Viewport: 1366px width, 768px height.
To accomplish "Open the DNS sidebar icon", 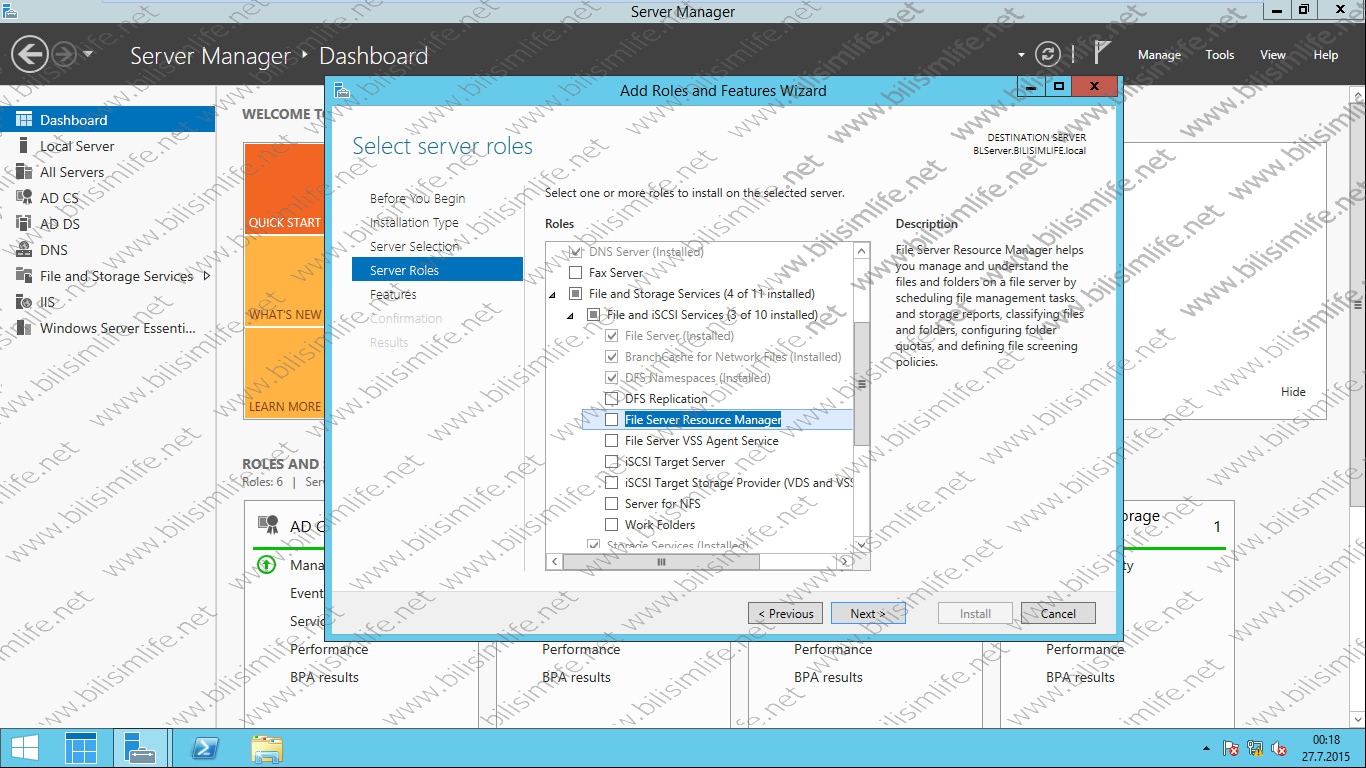I will point(23,250).
